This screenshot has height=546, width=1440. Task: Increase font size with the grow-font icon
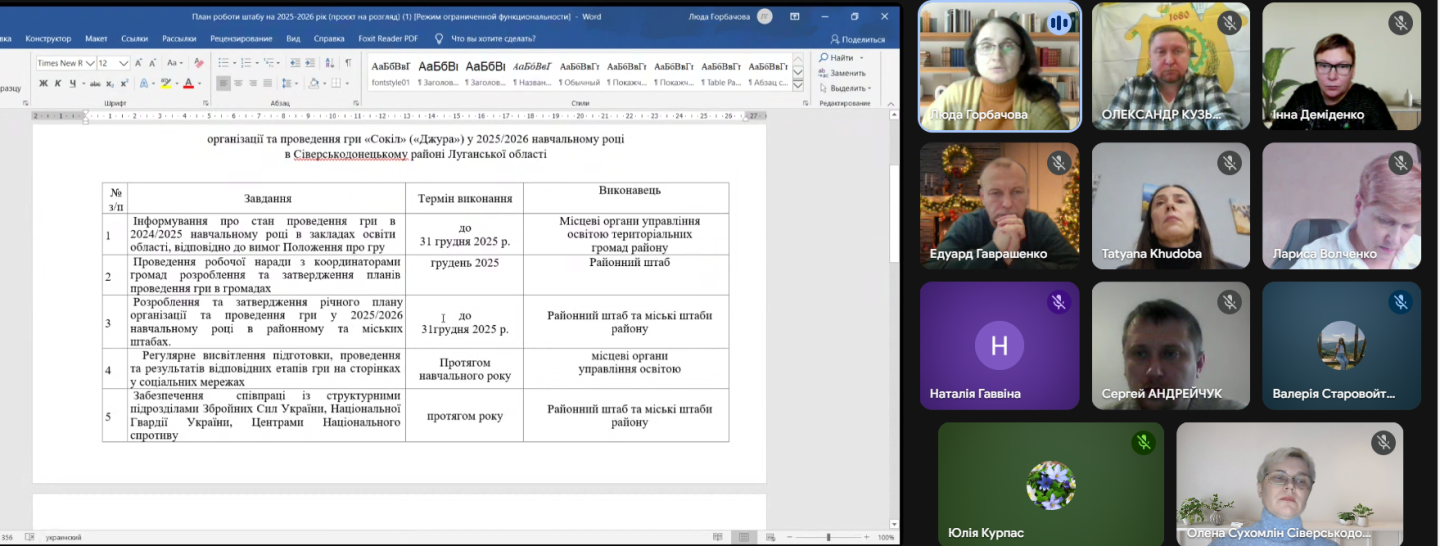[138, 63]
